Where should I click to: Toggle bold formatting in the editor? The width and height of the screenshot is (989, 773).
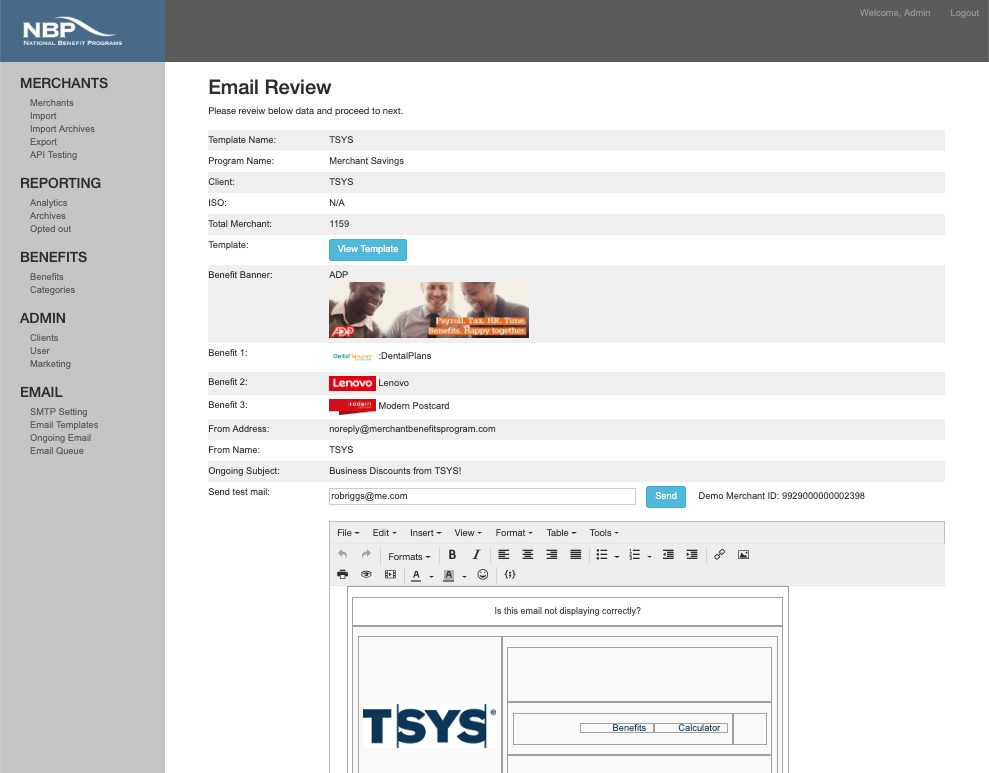coord(452,555)
